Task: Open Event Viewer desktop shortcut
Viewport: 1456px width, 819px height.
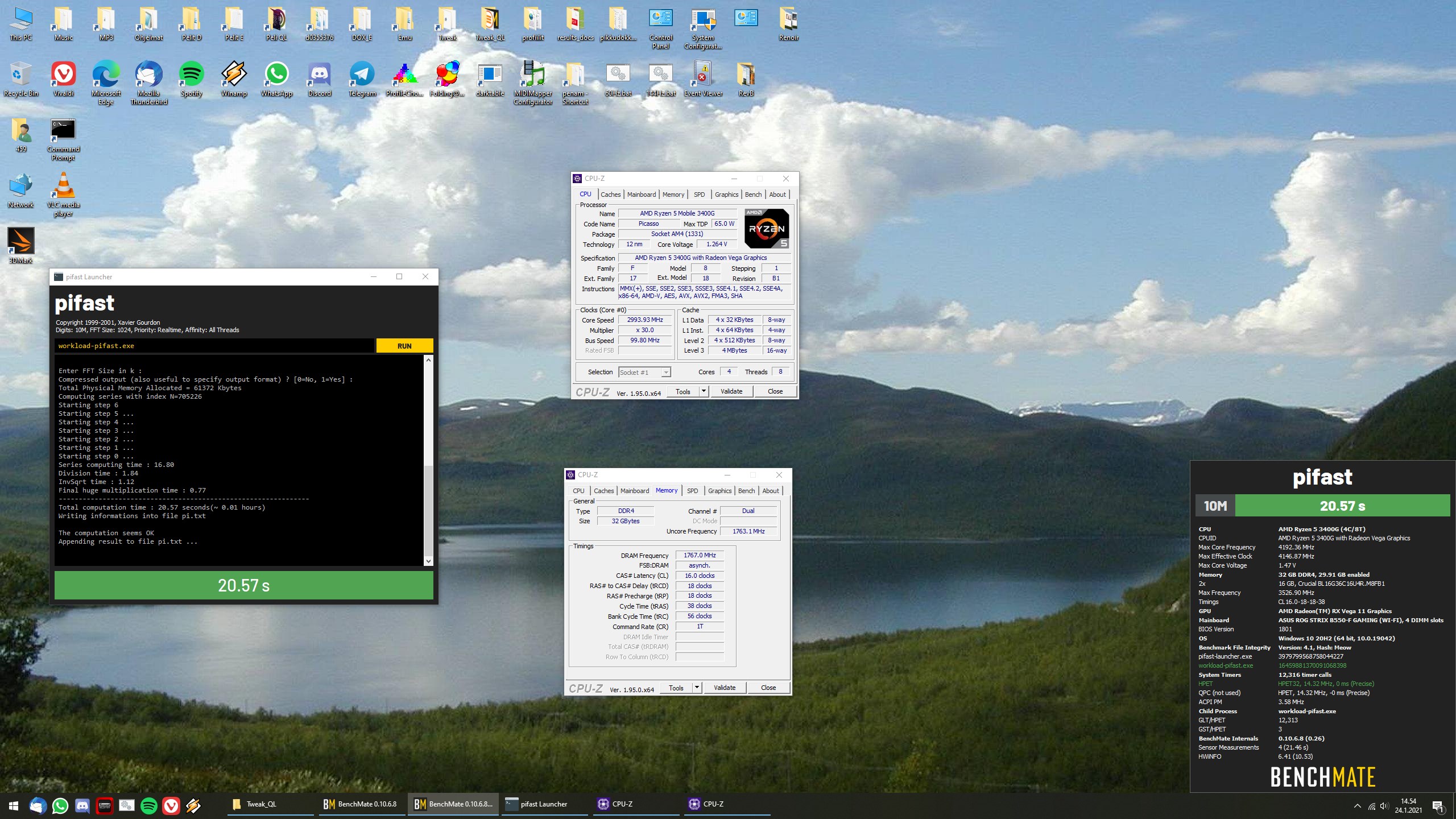Action: (x=703, y=79)
